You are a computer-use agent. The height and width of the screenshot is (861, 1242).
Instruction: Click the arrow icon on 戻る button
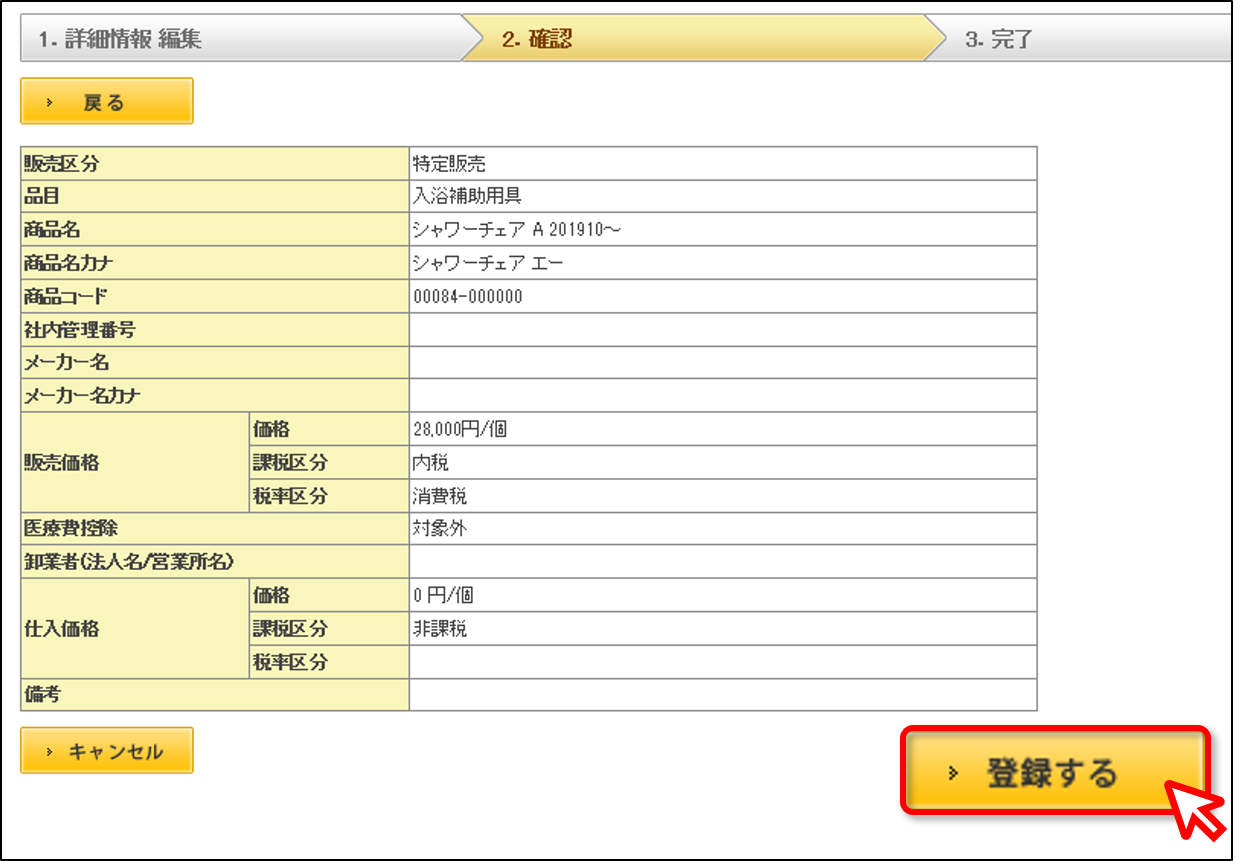(x=49, y=103)
